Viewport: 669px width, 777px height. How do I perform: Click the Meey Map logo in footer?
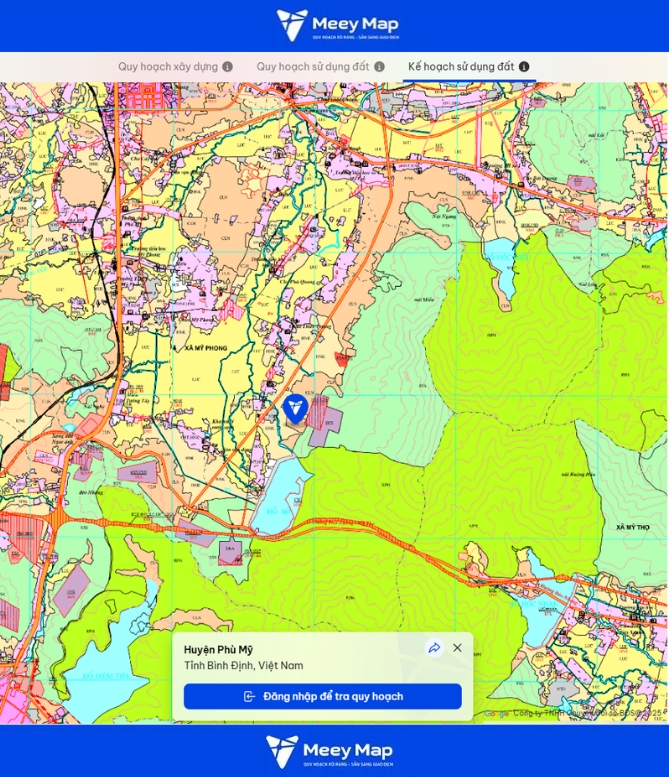[334, 751]
